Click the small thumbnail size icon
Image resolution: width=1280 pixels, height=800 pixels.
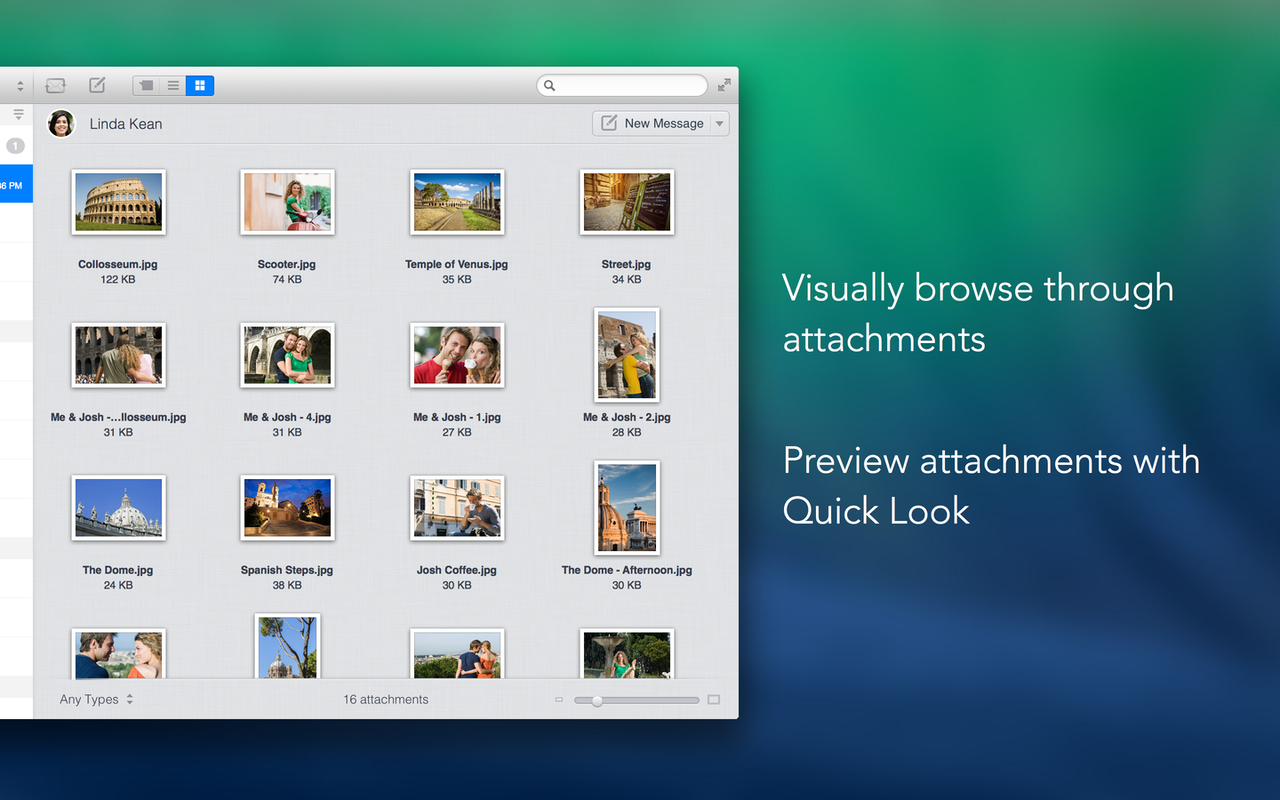(559, 700)
